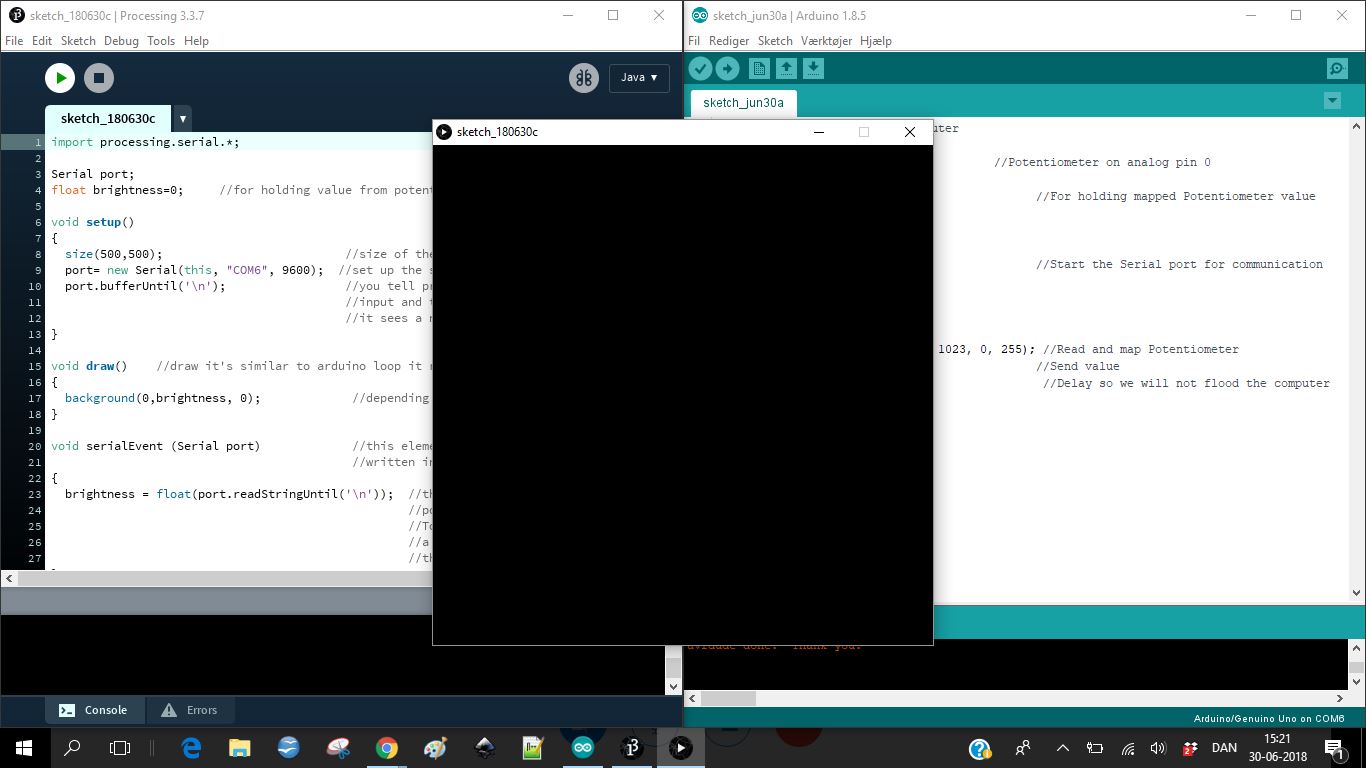Click the 'void serialEvent (Serial port)' line
This screenshot has height=768, width=1366.
(156, 446)
